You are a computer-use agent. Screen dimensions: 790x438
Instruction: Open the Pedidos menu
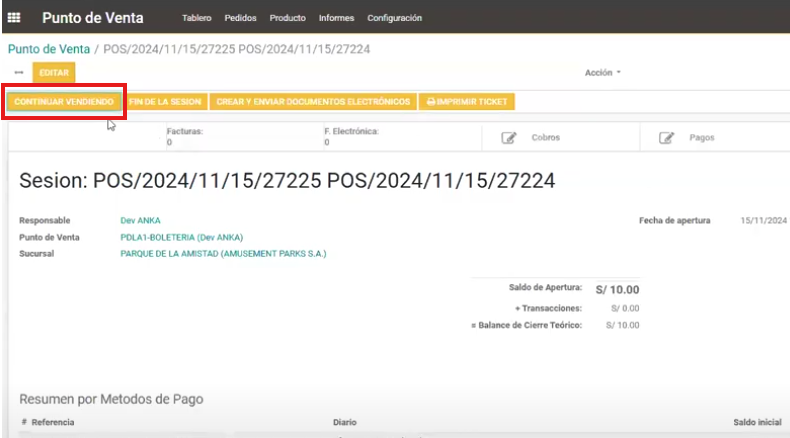tap(240, 18)
